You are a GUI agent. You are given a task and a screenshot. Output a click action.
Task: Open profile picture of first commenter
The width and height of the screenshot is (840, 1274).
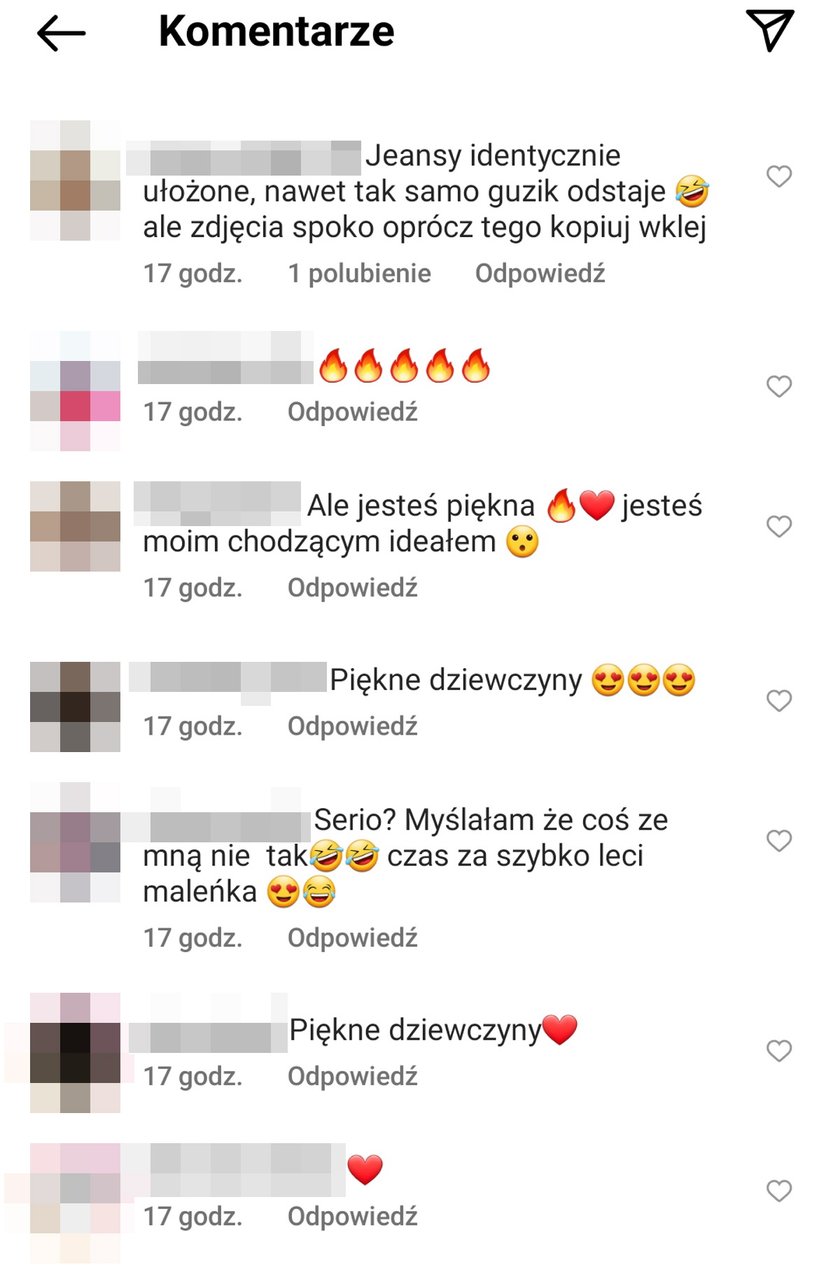75,181
